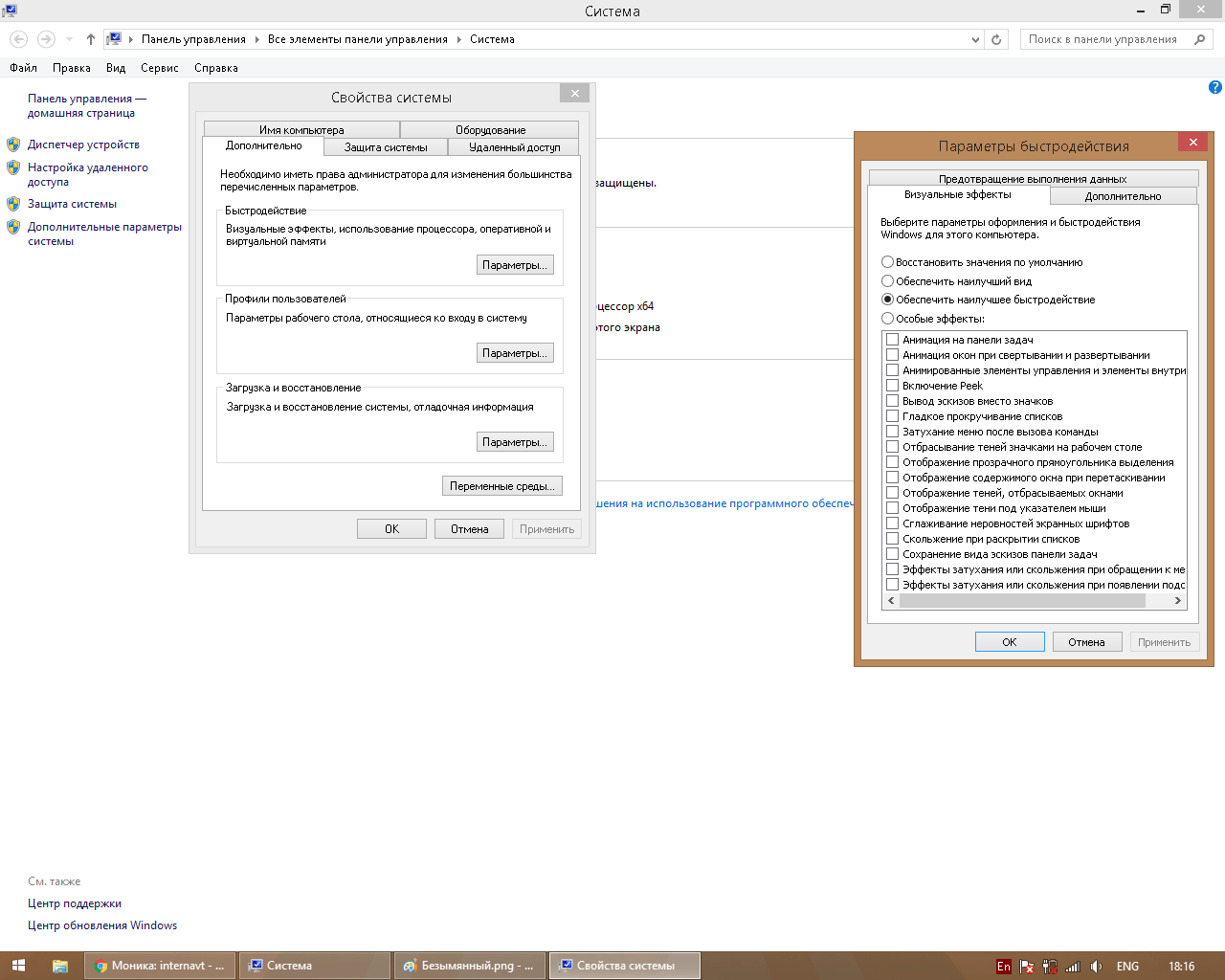Click the search magnifier icon
This screenshot has width=1225, height=980.
(x=1200, y=39)
